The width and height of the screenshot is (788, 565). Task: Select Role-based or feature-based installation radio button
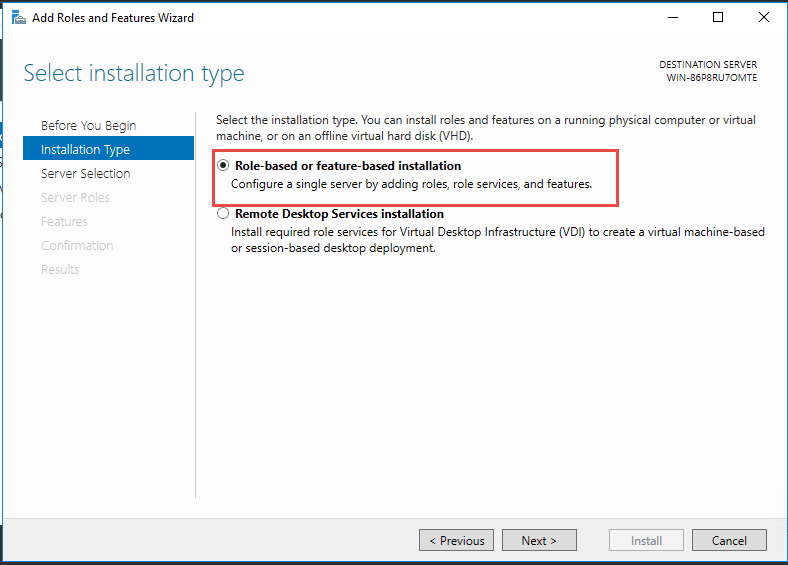click(223, 166)
